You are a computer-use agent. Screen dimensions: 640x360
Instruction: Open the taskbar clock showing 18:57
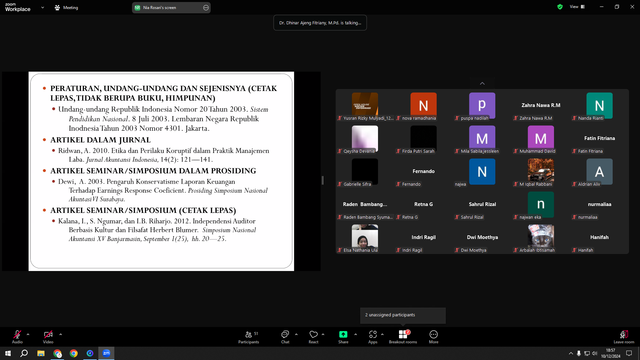pyautogui.click(x=611, y=353)
